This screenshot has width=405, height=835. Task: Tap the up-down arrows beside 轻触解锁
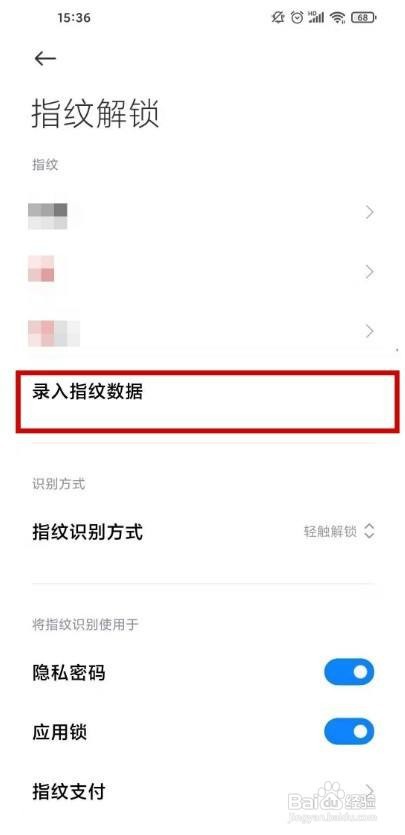click(369, 531)
